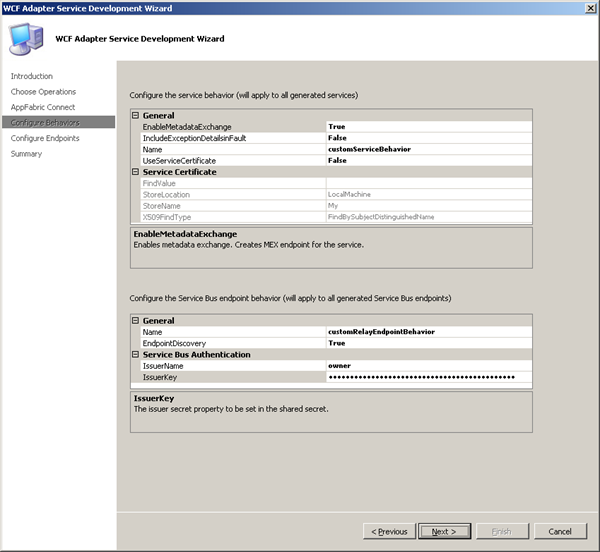
Task: Select the EndpointDiscovery property label
Action: point(174,343)
